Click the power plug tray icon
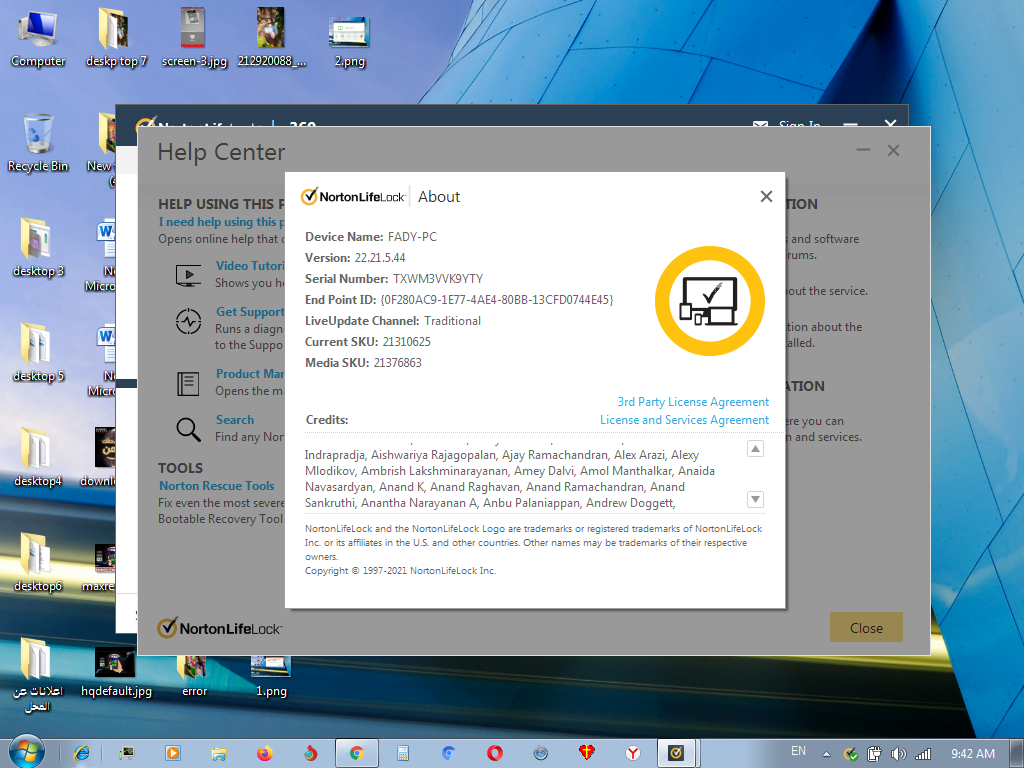Image resolution: width=1024 pixels, height=768 pixels. [874, 754]
